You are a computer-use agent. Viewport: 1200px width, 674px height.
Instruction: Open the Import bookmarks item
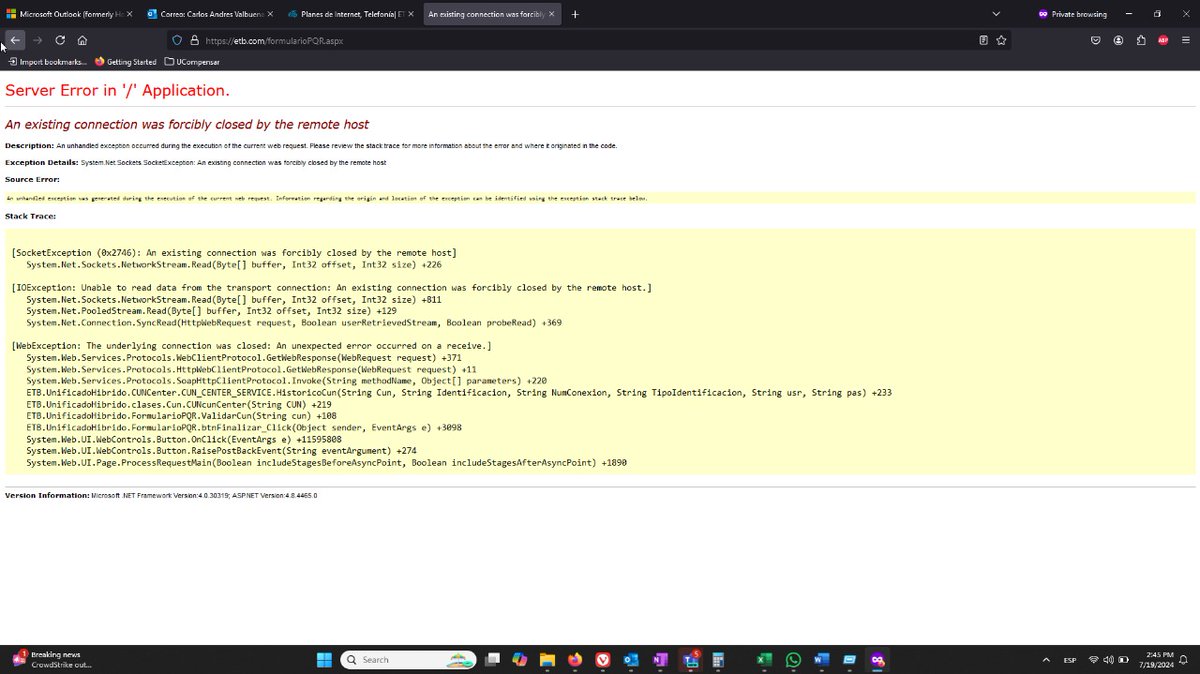tap(47, 62)
